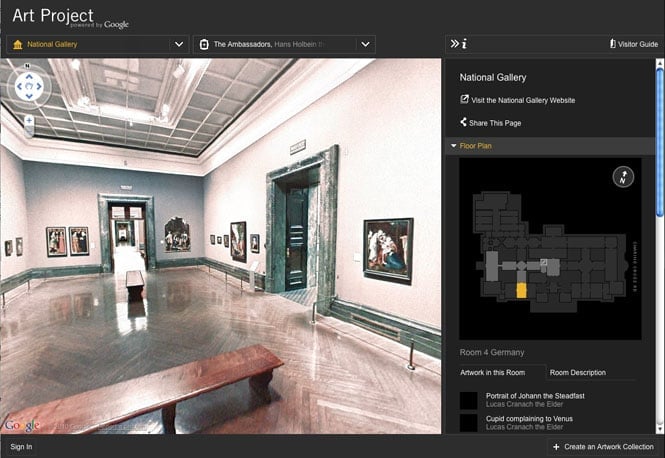The height and width of the screenshot is (458, 665).
Task: Click the north compass icon on floor plan
Action: (x=623, y=177)
